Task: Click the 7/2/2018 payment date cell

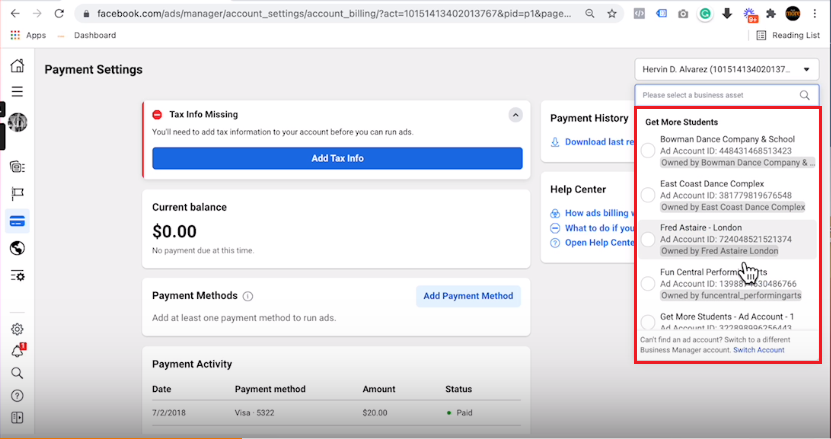Action: tap(169, 412)
